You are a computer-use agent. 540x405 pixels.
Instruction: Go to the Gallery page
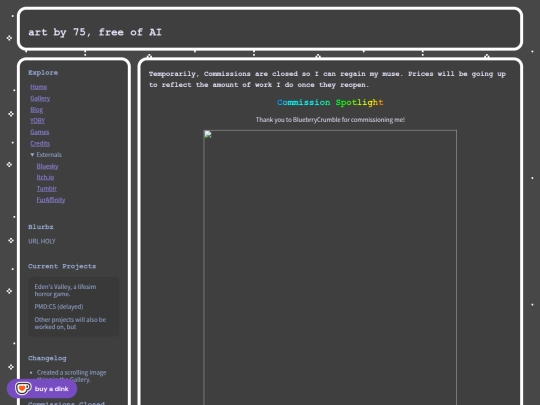coord(40,98)
